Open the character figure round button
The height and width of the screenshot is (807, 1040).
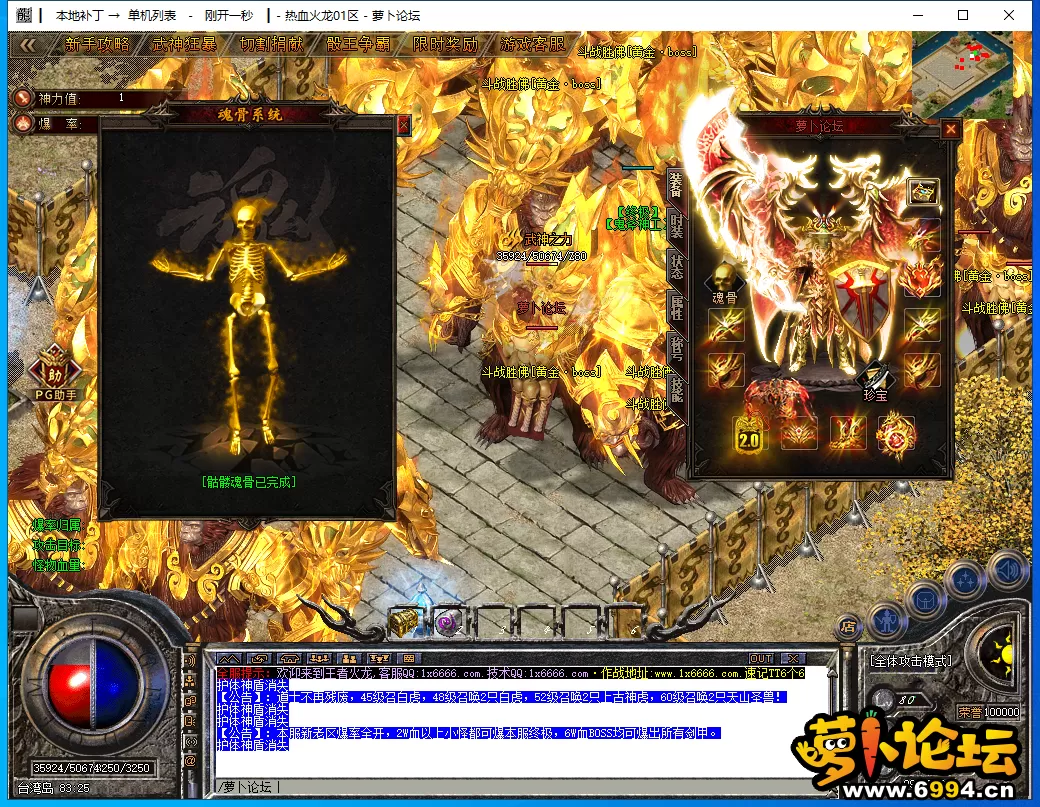click(x=888, y=621)
